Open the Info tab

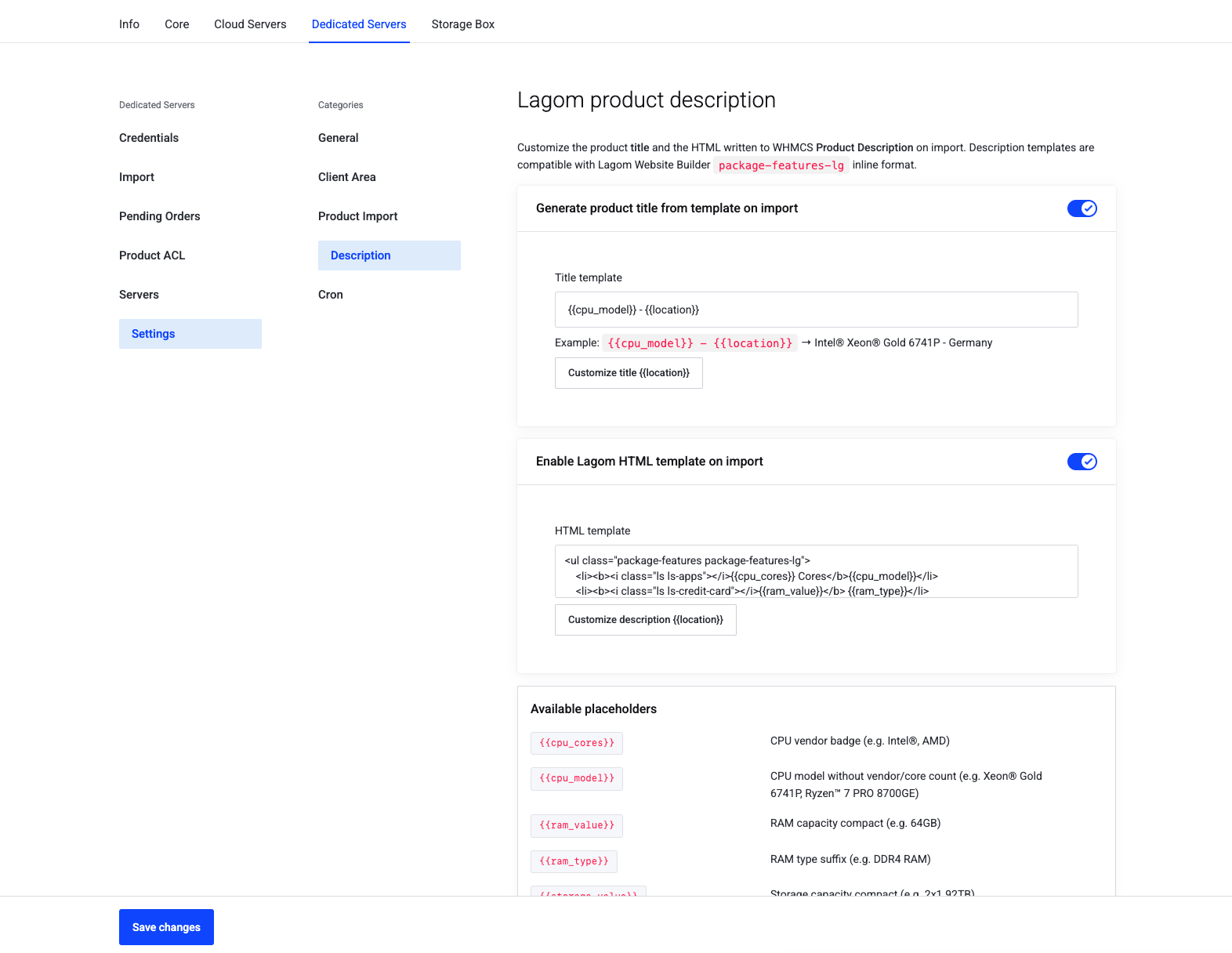pos(129,24)
